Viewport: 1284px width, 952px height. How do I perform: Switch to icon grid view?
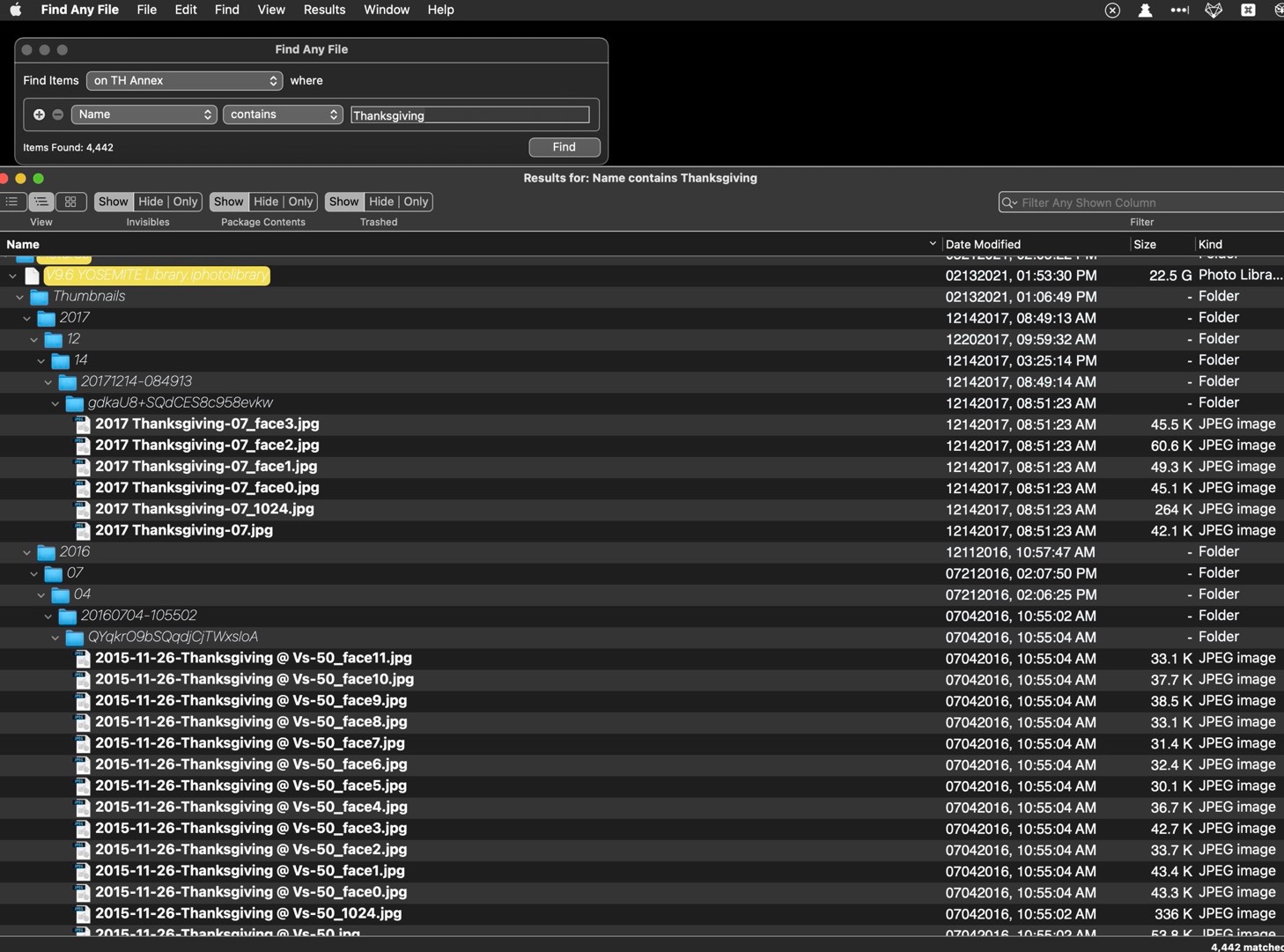click(70, 202)
